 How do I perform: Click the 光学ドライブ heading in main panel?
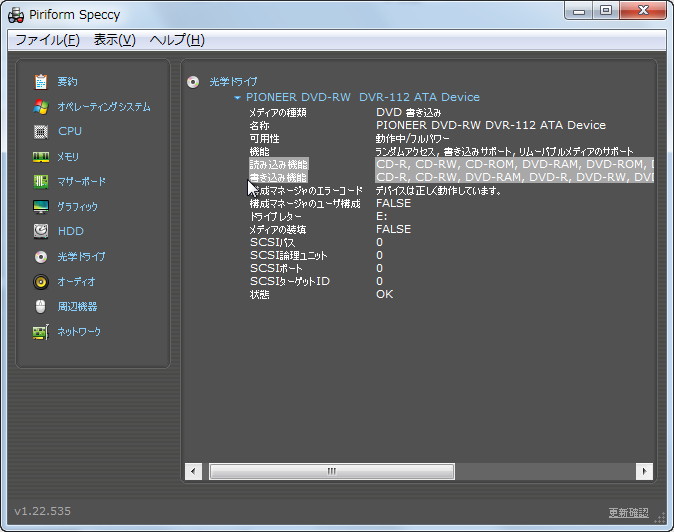pyautogui.click(x=233, y=82)
